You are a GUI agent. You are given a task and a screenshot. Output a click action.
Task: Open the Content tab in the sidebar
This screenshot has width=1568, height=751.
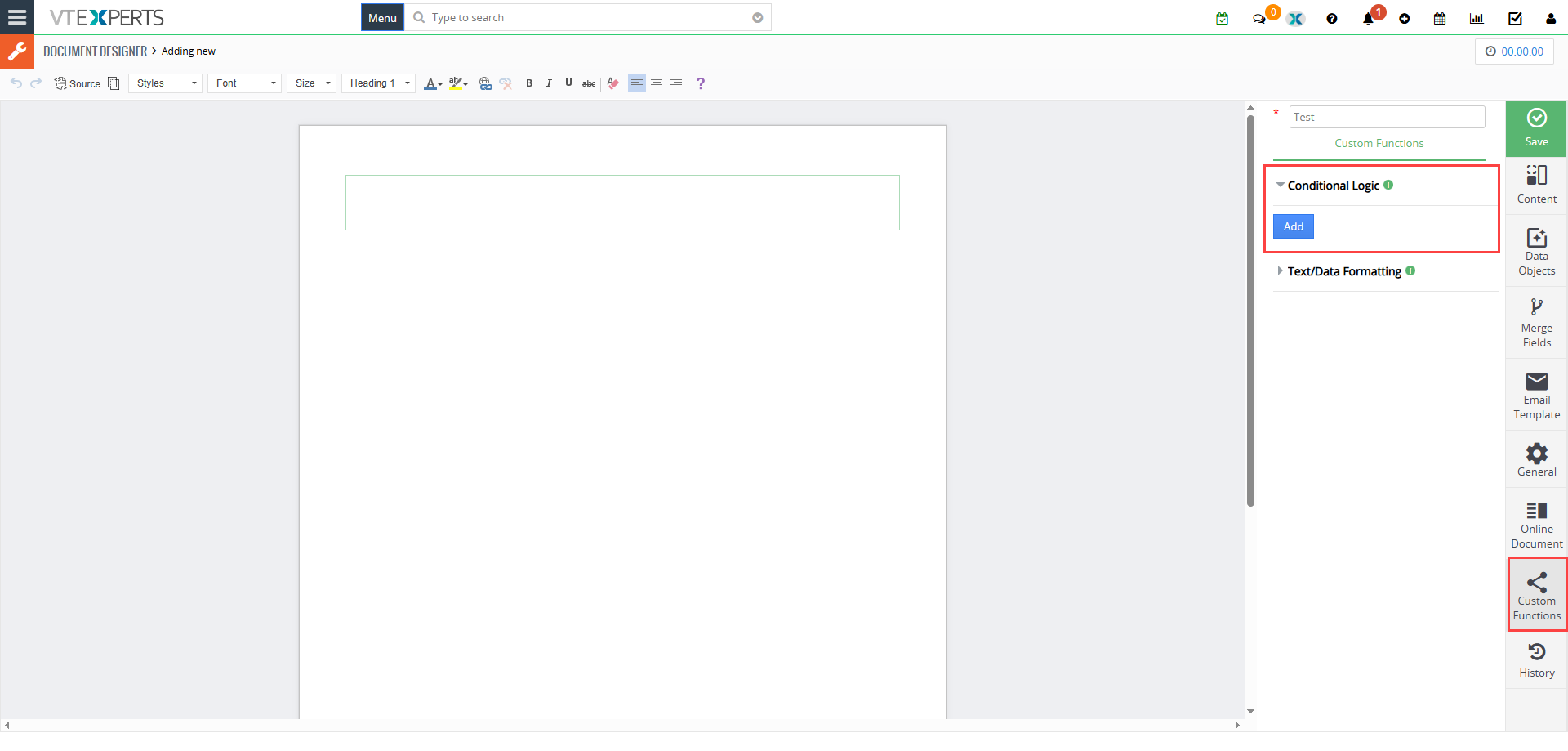point(1536,185)
